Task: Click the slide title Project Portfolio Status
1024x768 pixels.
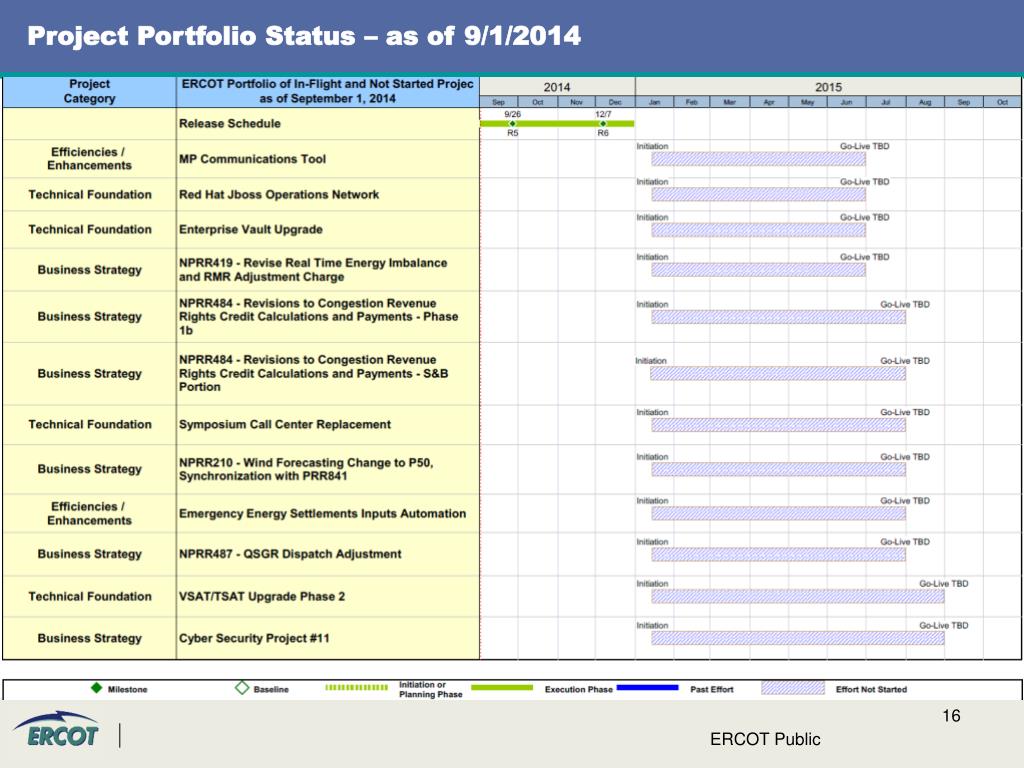Action: (x=304, y=36)
